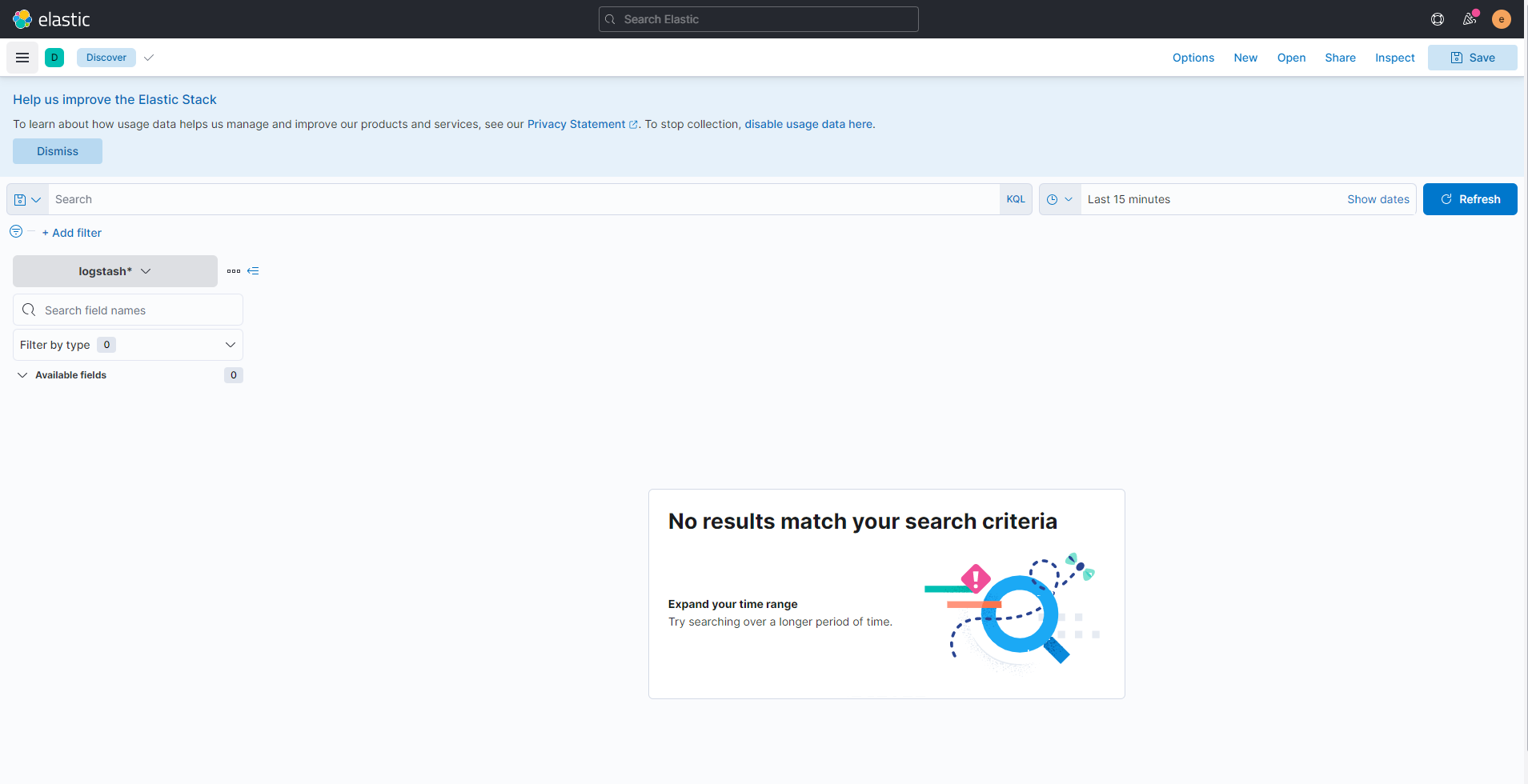
Task: Click the Refresh button
Action: 1470,199
